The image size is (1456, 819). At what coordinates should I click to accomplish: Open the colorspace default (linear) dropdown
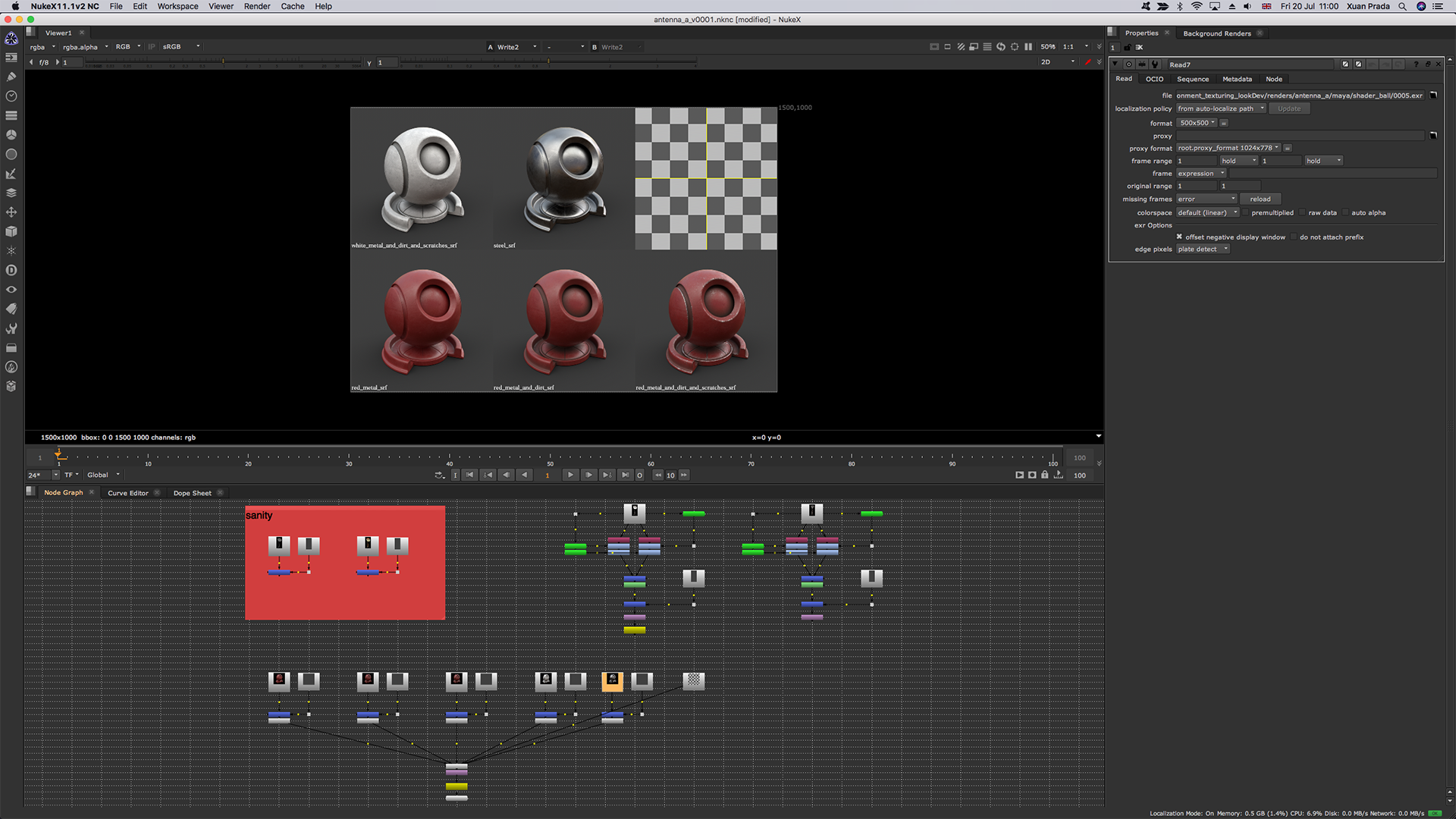click(1208, 213)
